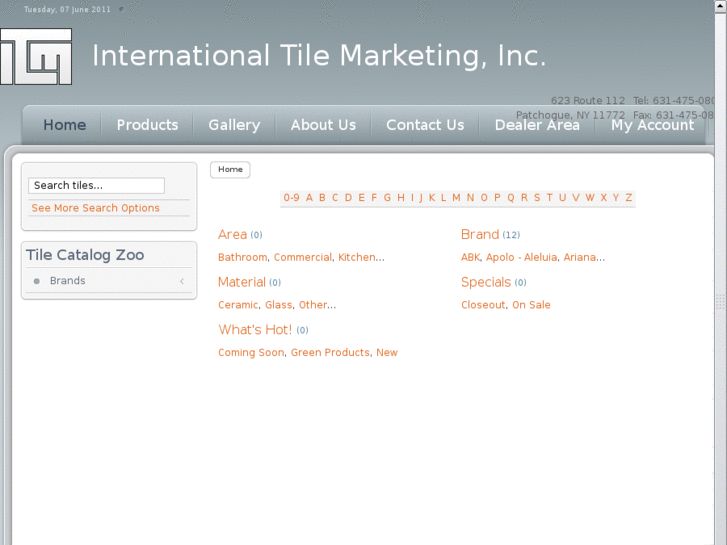Open the Coming Soon link
Screen dimensions: 727x545
[251, 353]
